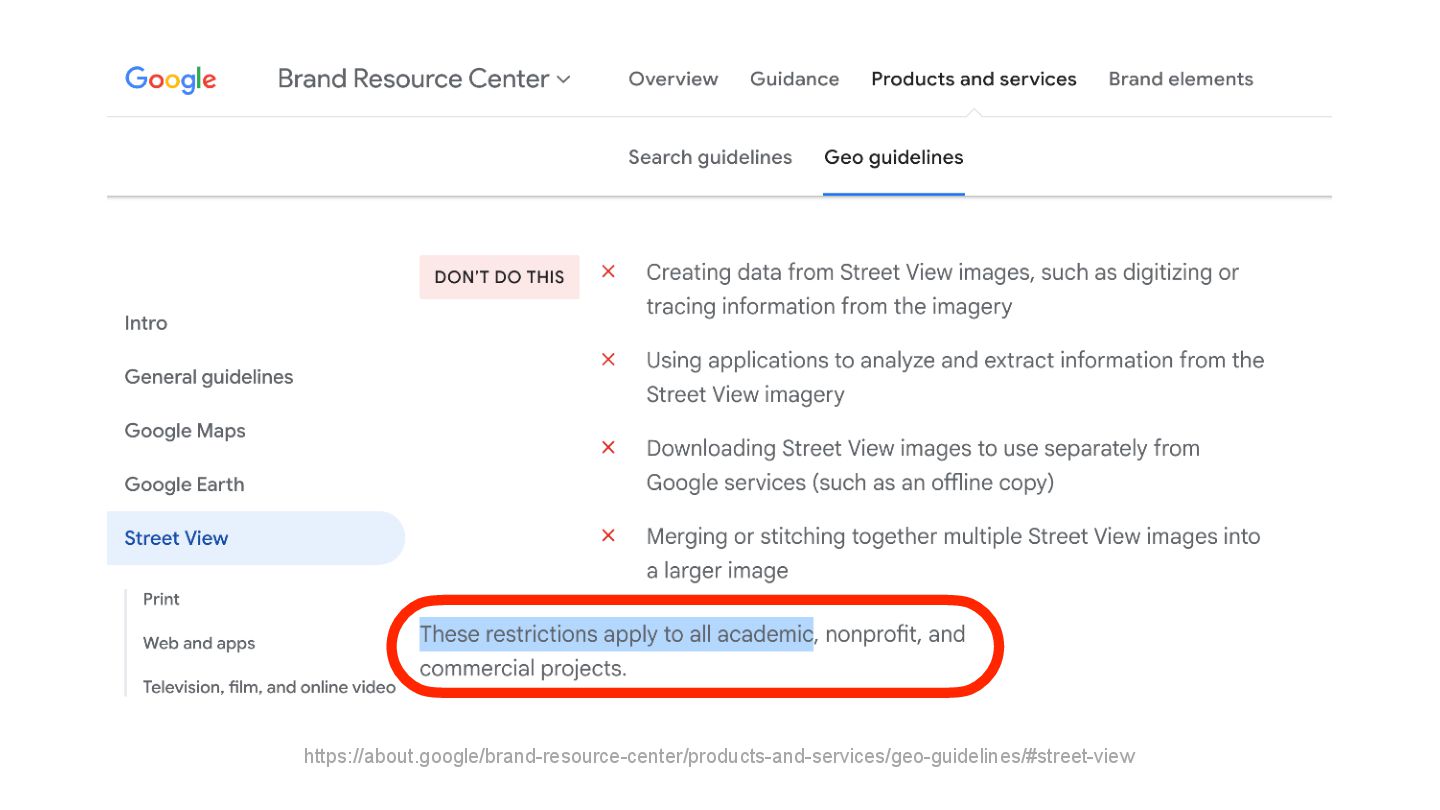1440x810 pixels.
Task: Navigate to General guidelines in the sidebar
Action: pyautogui.click(x=209, y=377)
